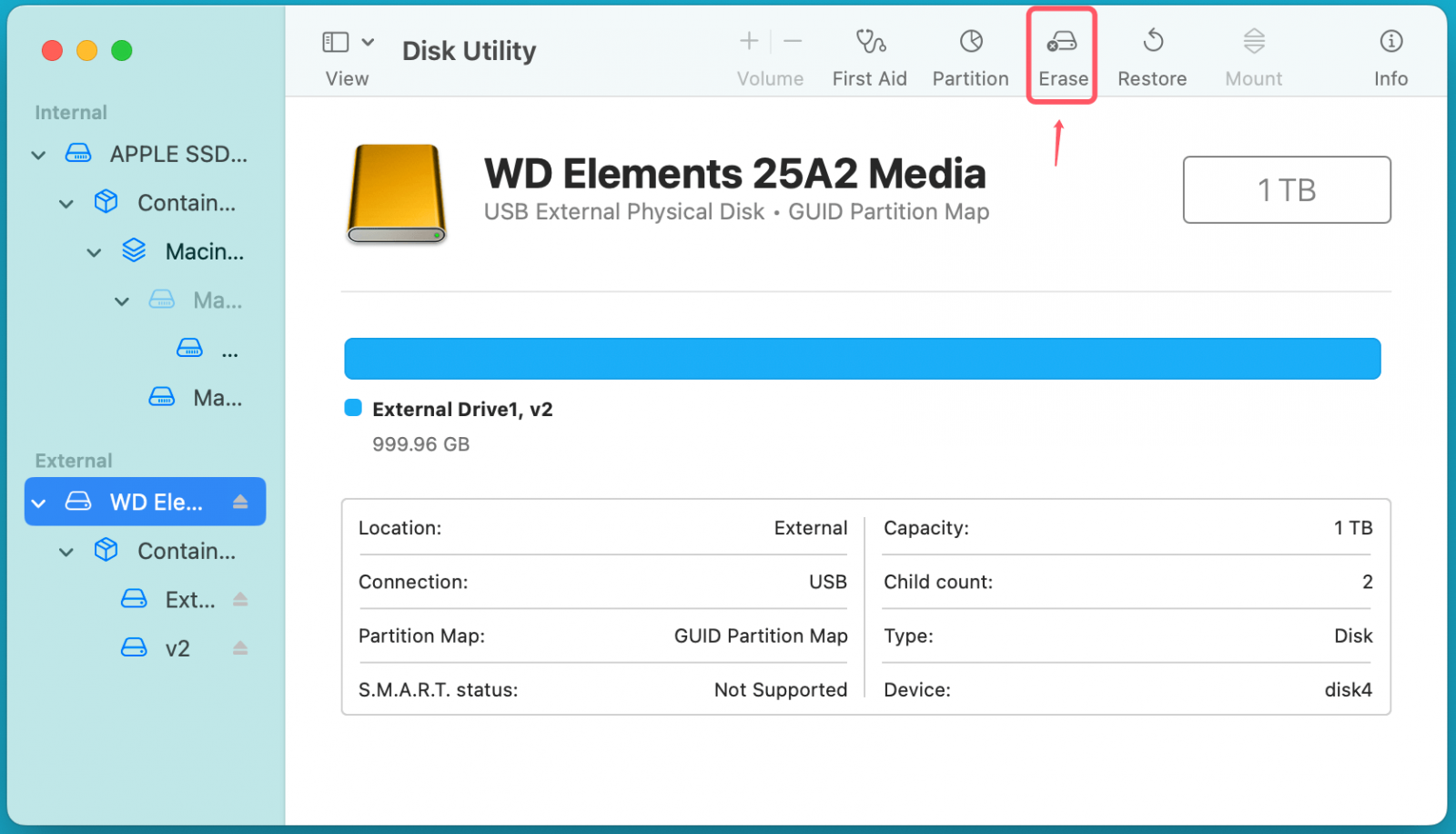
Task: Click the 'Not Supported' S.M.A.R.T. value
Action: [781, 689]
